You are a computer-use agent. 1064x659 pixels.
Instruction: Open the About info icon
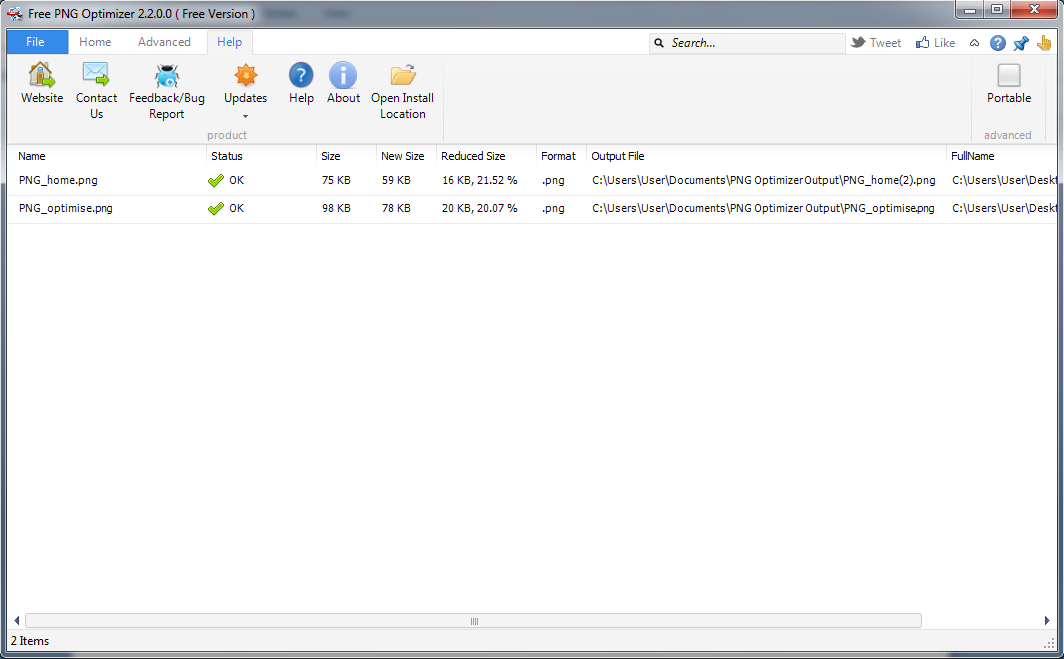click(343, 75)
